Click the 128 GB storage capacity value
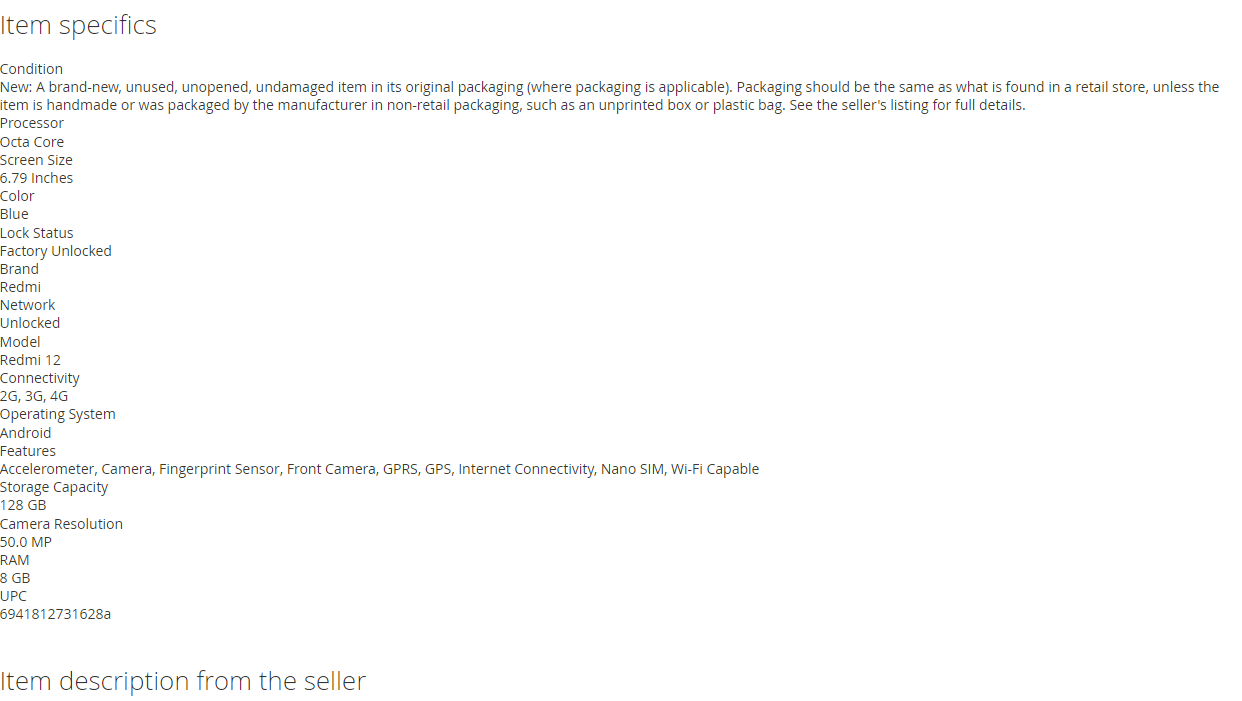 23,505
